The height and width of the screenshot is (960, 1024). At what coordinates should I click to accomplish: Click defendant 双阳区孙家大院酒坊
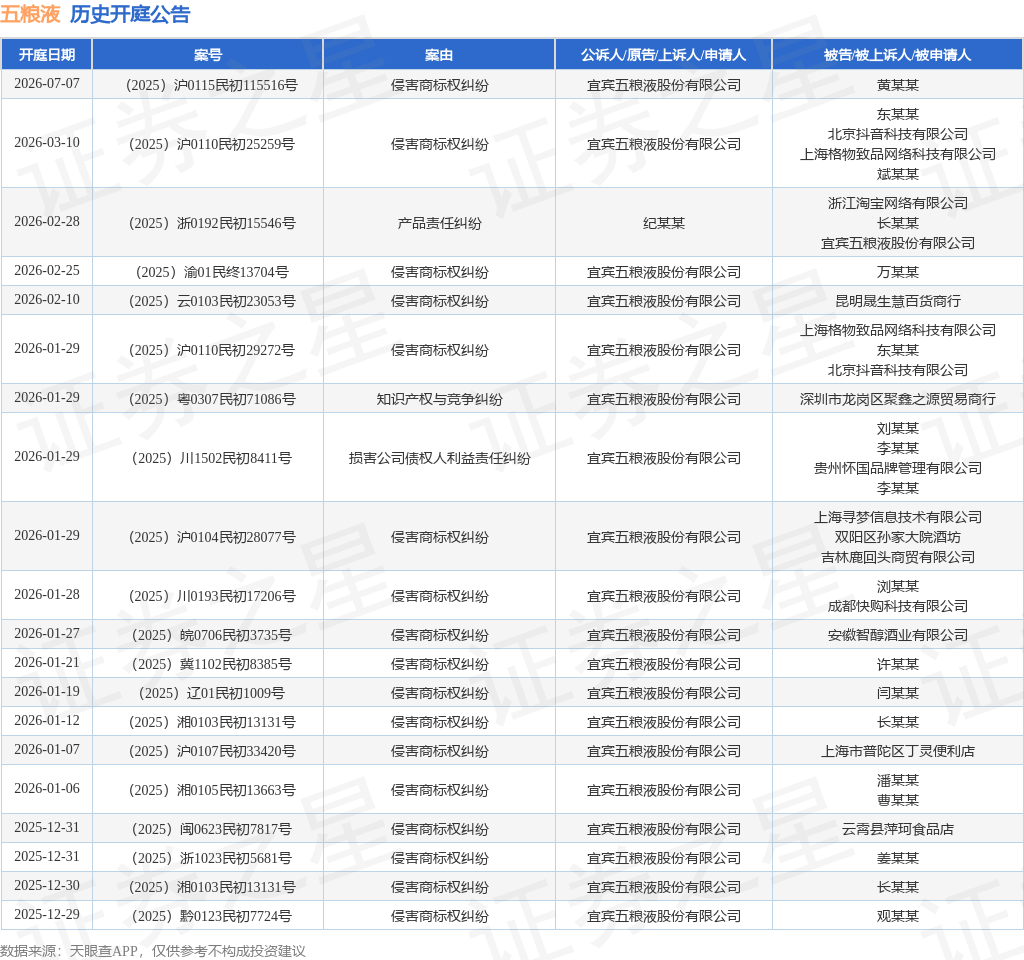click(x=897, y=537)
